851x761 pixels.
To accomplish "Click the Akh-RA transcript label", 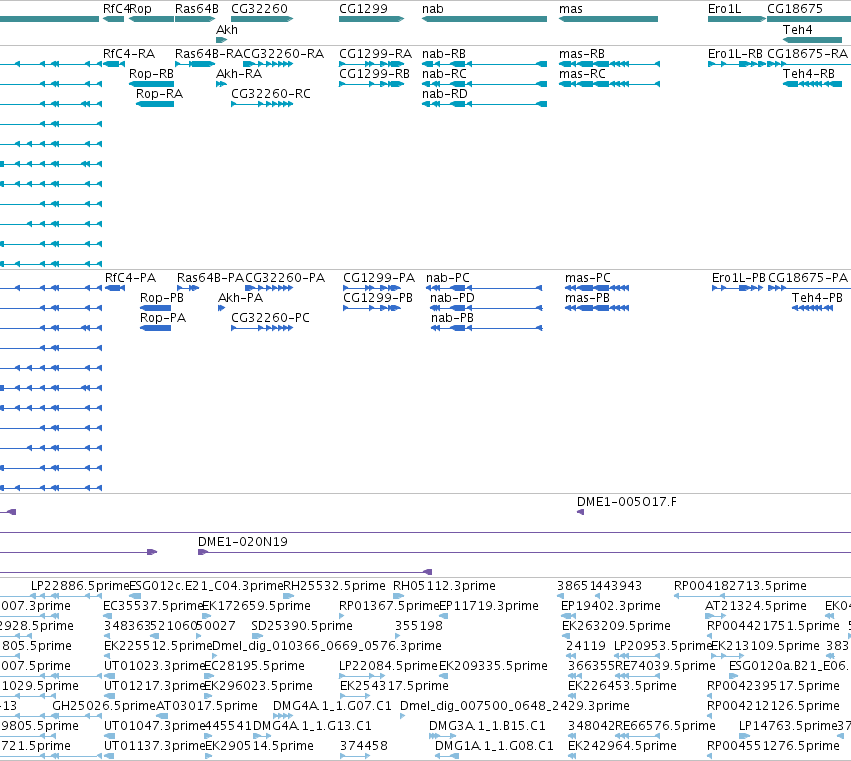I will pyautogui.click(x=239, y=74).
